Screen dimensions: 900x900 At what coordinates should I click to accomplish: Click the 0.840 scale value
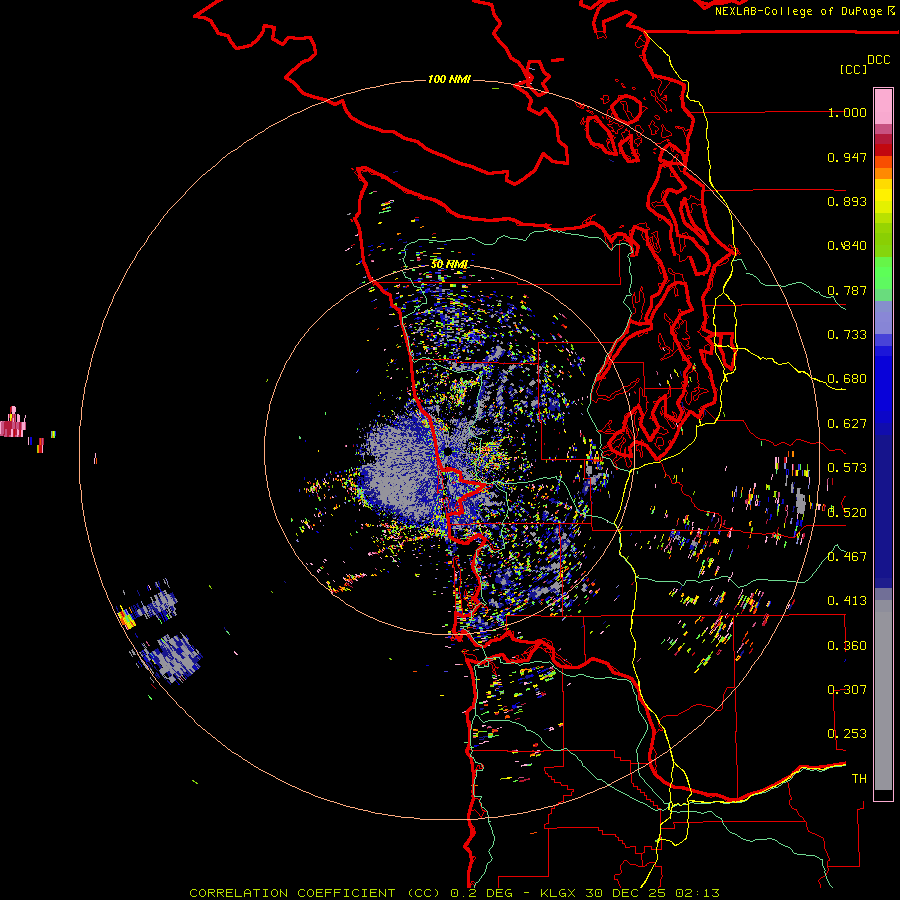tap(847, 246)
